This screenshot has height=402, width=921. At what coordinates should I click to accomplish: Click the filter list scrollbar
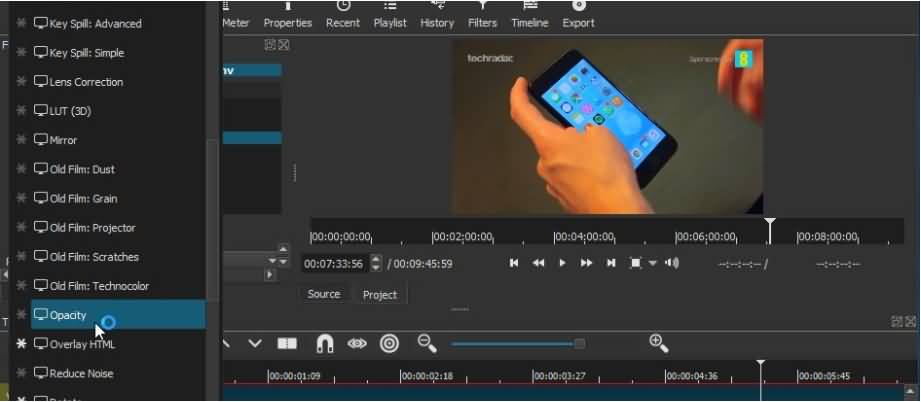pyautogui.click(x=212, y=221)
